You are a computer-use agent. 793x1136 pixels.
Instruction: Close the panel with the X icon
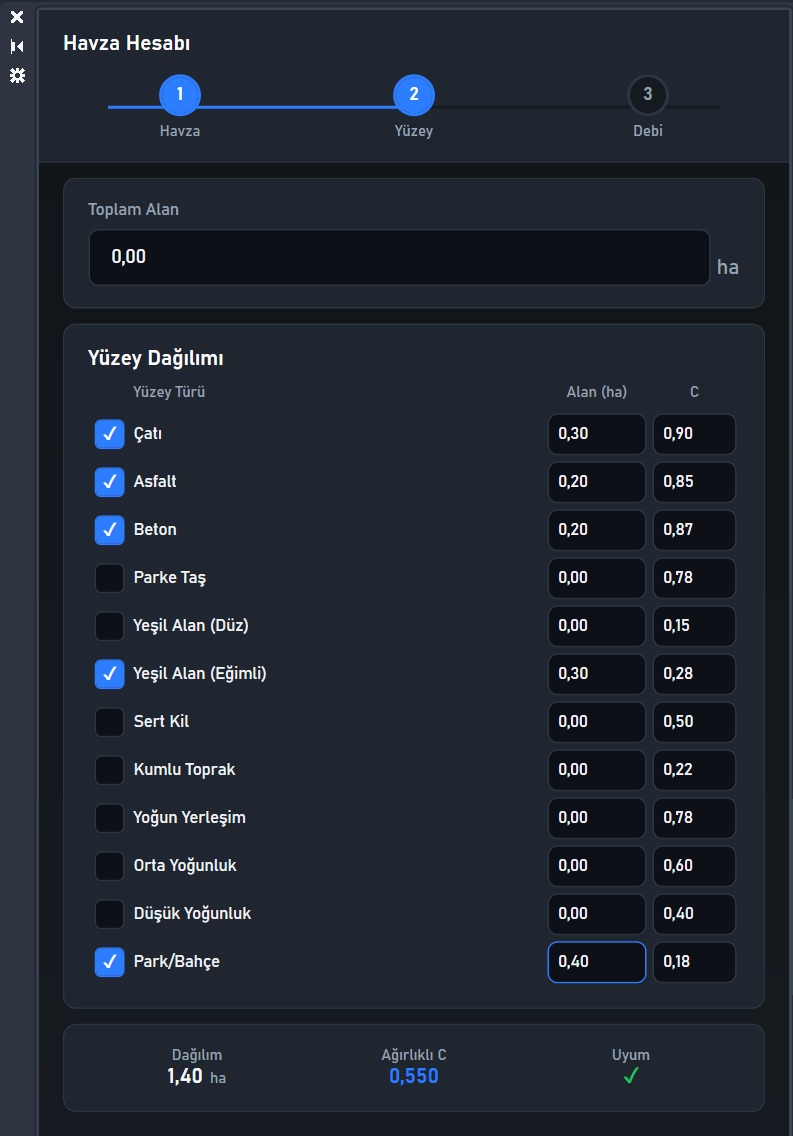pos(17,17)
